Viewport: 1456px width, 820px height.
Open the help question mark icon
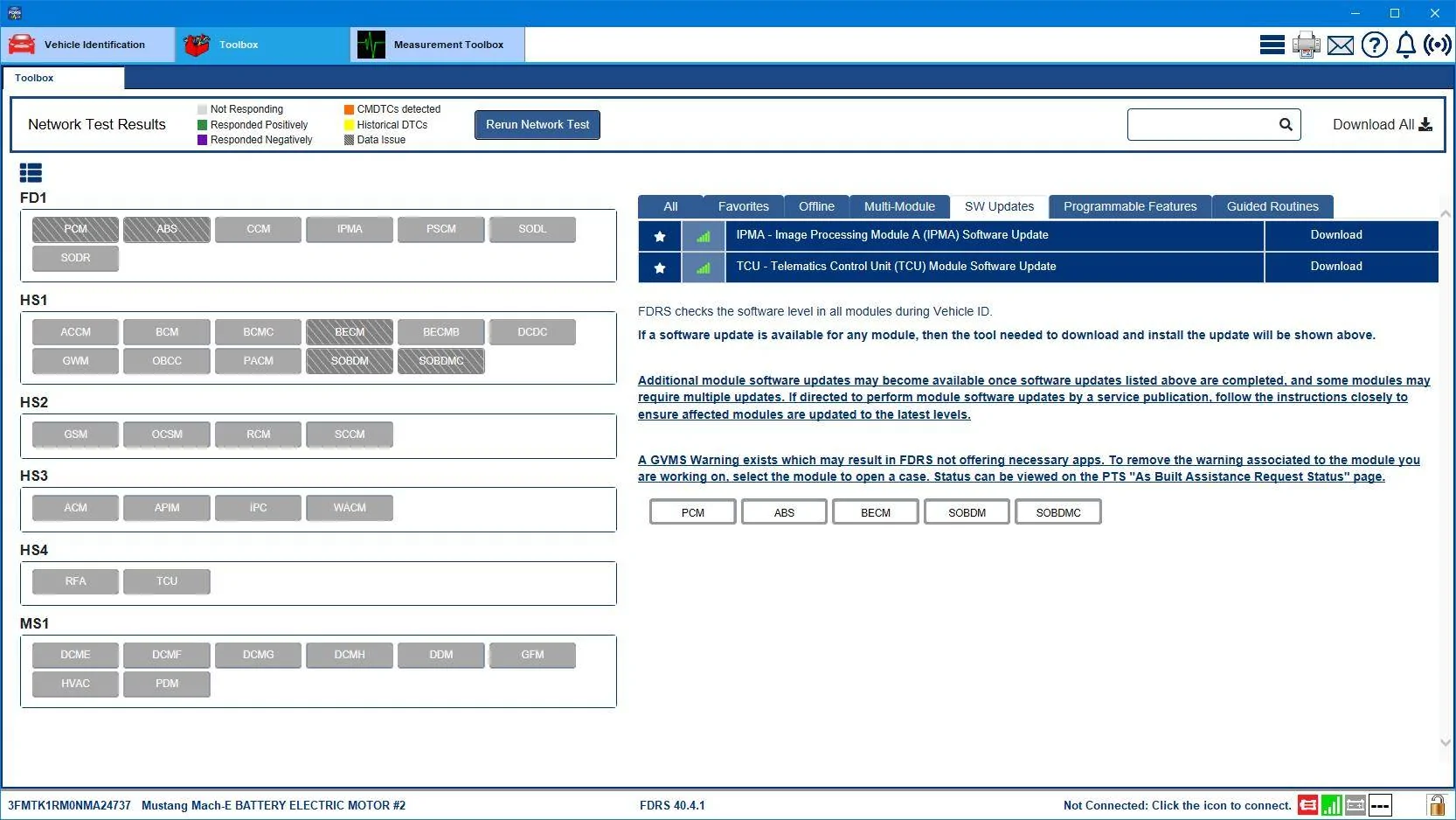[1375, 45]
